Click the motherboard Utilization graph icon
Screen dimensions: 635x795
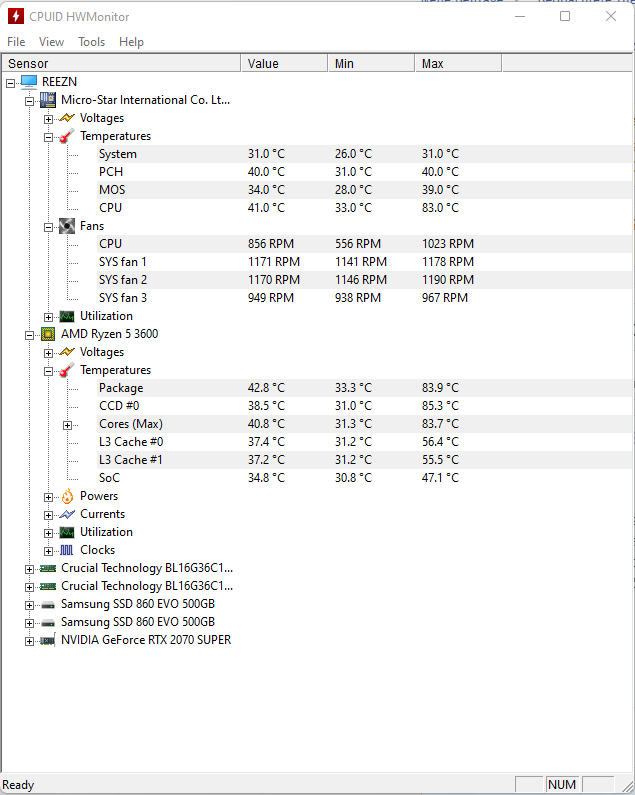67,317
